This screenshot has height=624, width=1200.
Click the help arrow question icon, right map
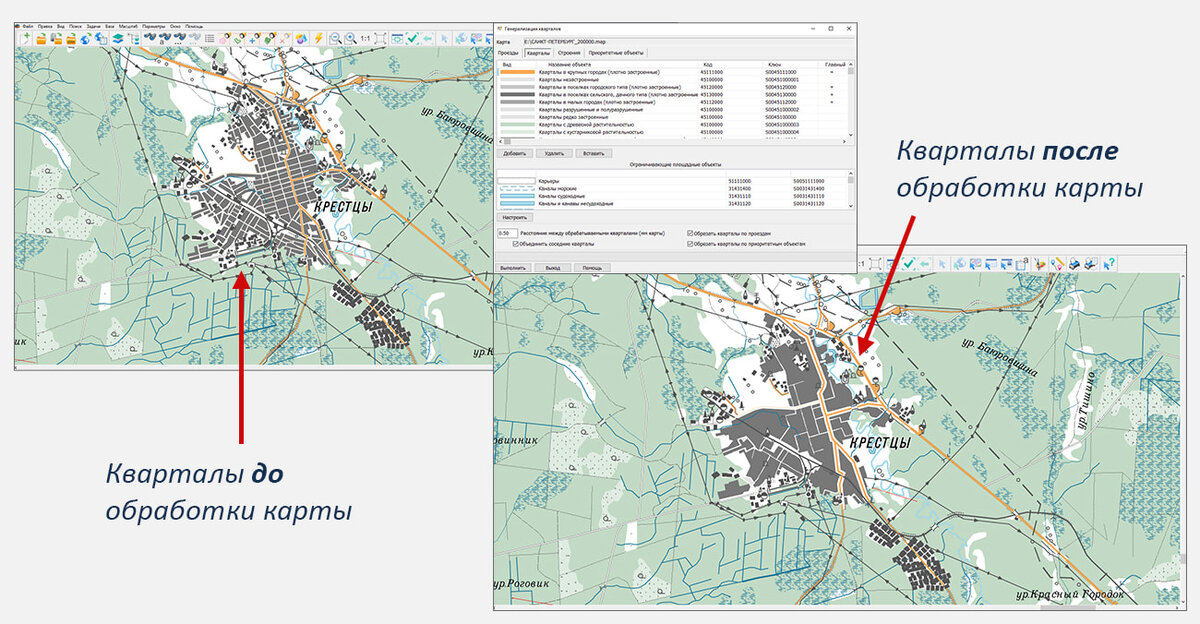point(1109,263)
